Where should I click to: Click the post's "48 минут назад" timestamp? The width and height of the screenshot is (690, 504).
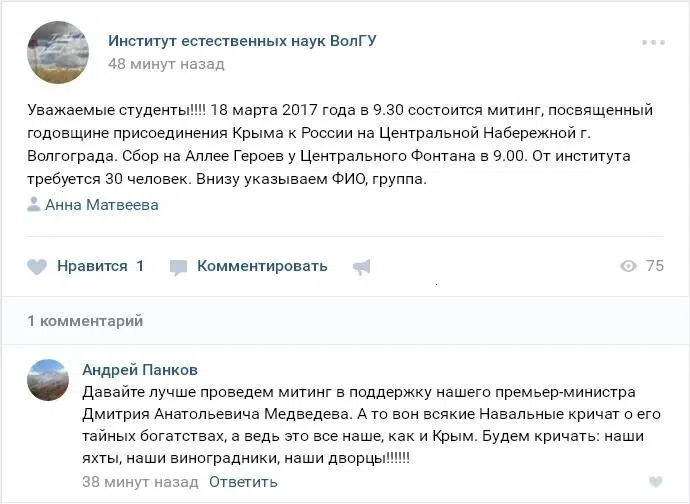166,64
